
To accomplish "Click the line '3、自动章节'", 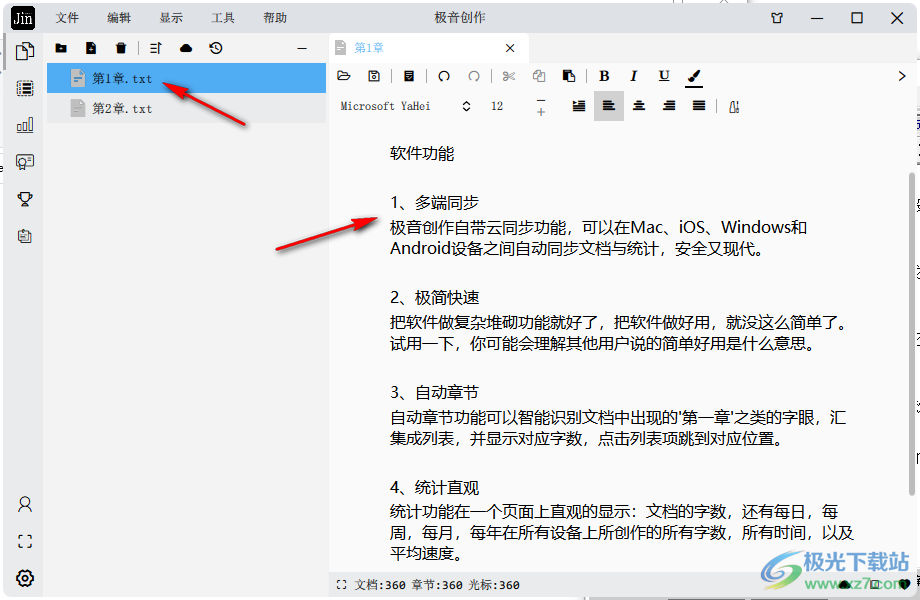I will [x=435, y=392].
